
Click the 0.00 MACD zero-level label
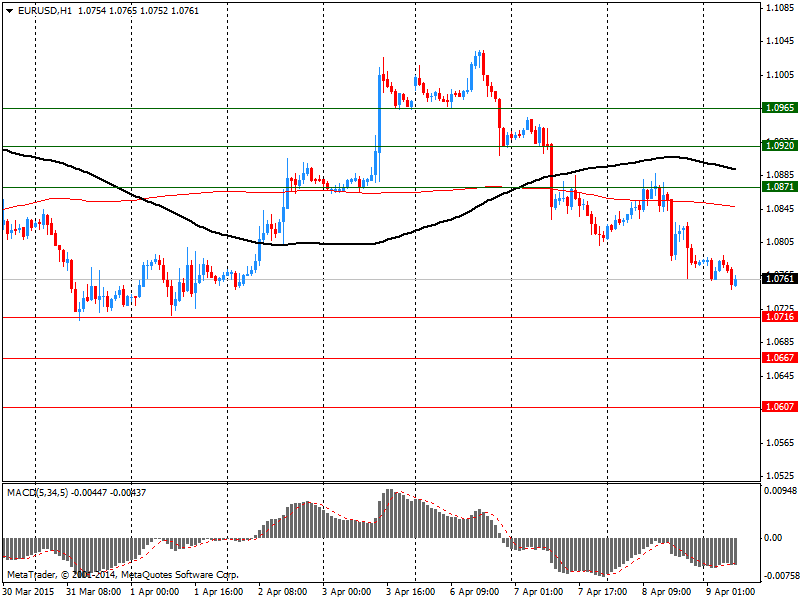tap(773, 538)
